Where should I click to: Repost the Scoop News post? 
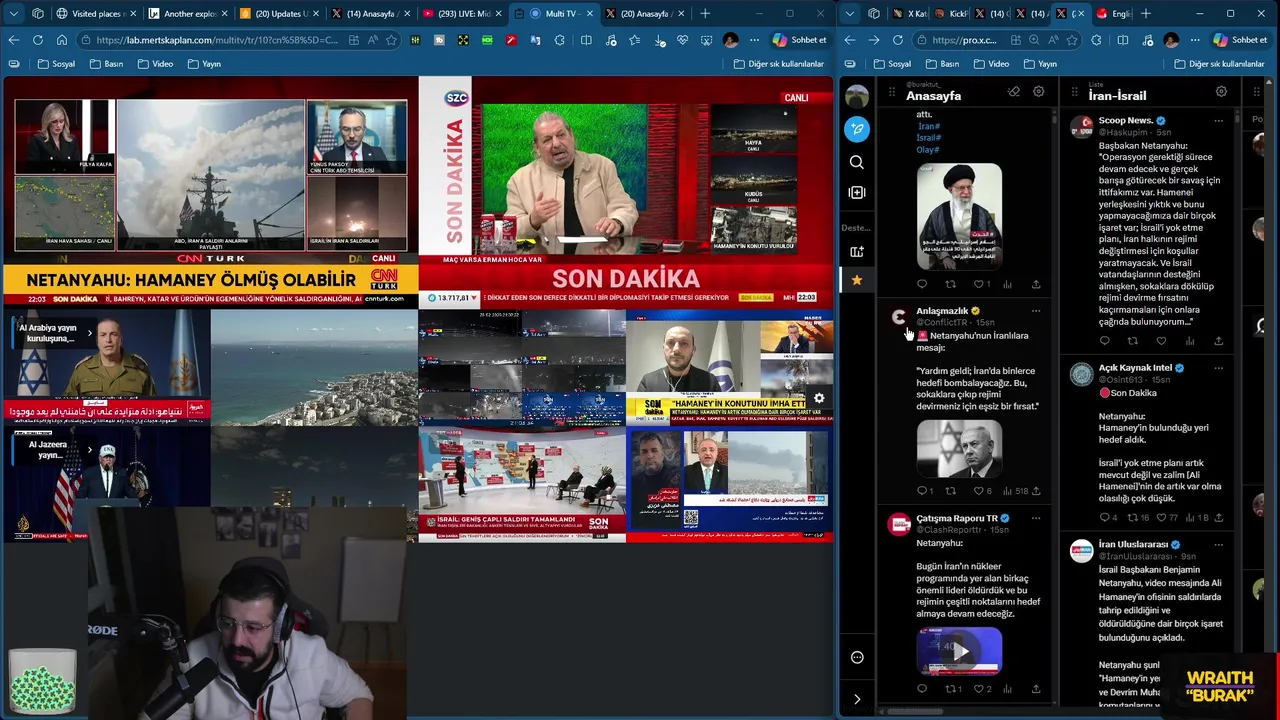tap(1133, 341)
